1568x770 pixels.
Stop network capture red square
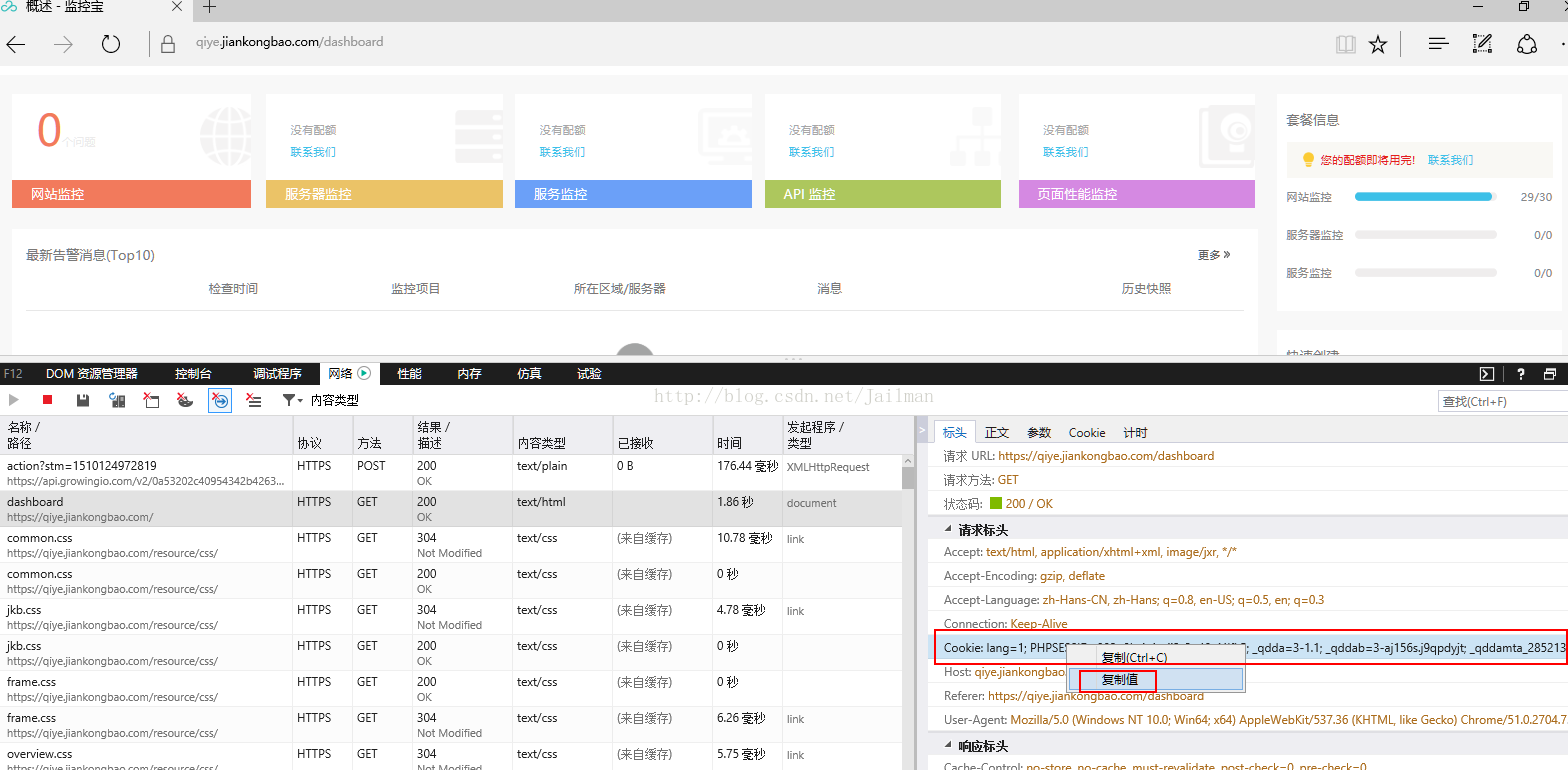[x=47, y=400]
